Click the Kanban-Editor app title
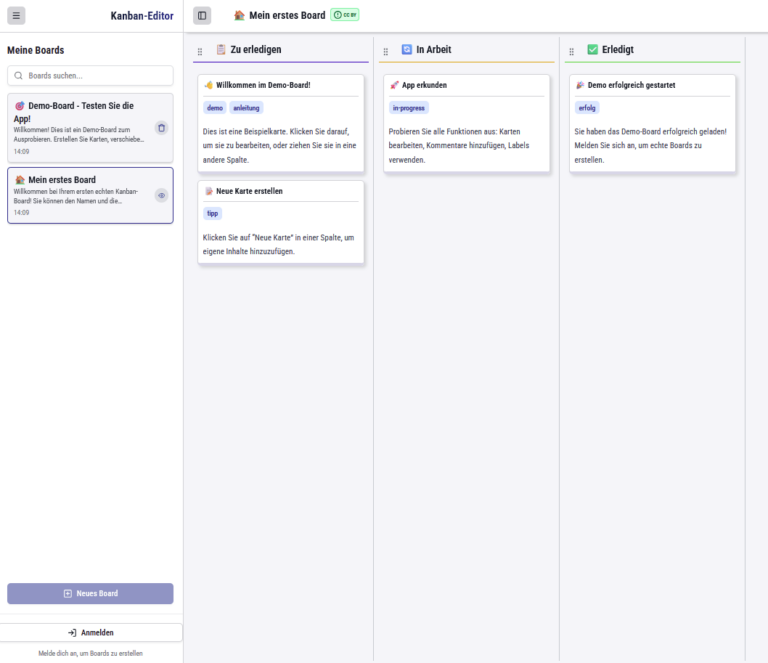This screenshot has width=768, height=663. (142, 16)
